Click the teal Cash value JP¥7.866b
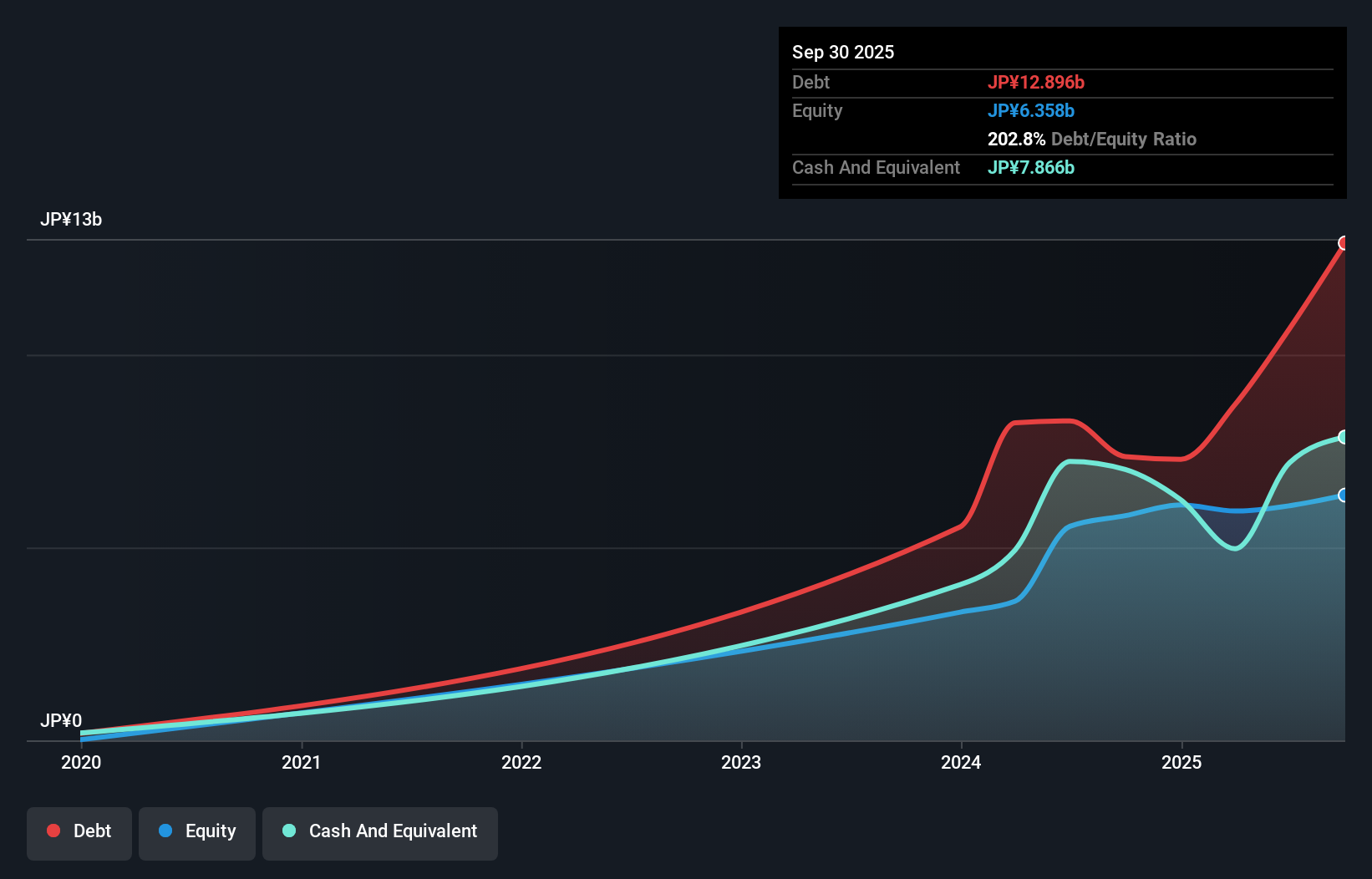The image size is (1372, 879). (1031, 168)
